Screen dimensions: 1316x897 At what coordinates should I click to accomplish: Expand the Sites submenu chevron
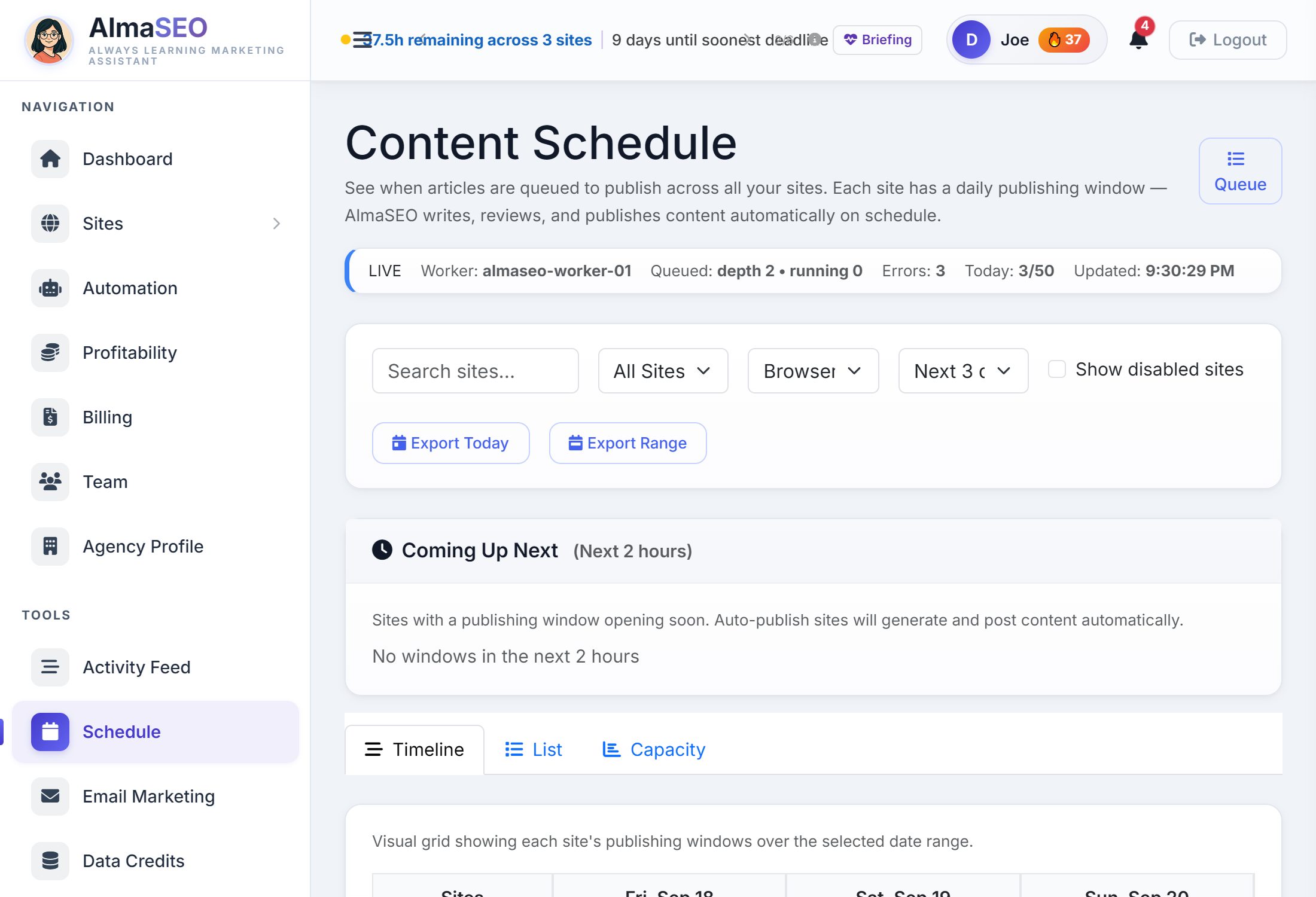[x=276, y=224]
